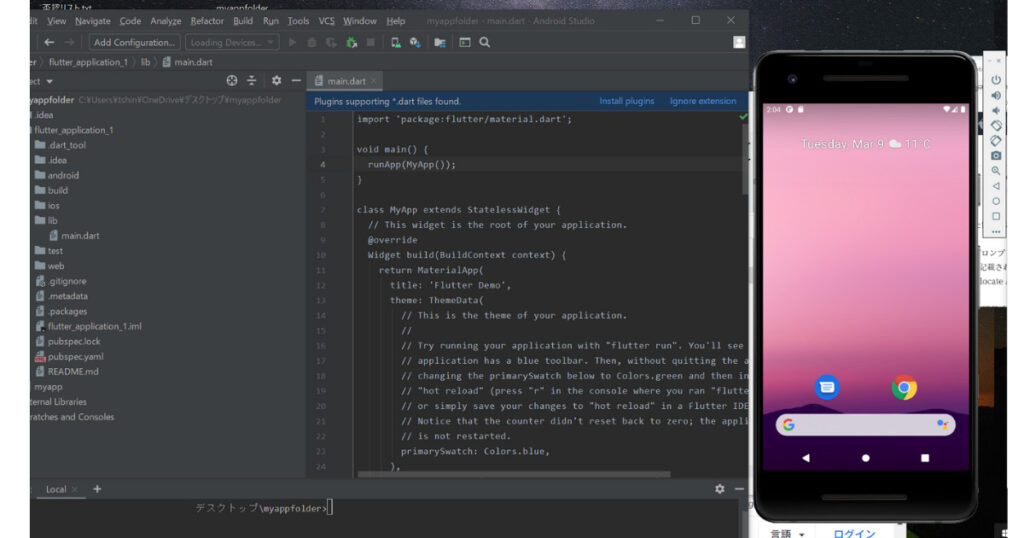This screenshot has height=538, width=1024.
Task: Click the Stop square icon in the toolbar
Action: (371, 42)
